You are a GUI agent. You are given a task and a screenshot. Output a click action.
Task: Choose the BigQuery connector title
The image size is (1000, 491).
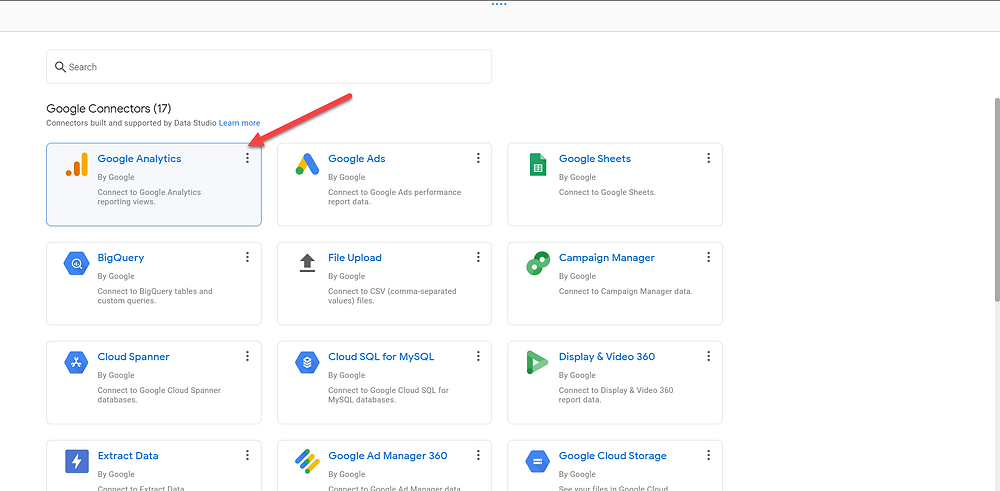[121, 258]
